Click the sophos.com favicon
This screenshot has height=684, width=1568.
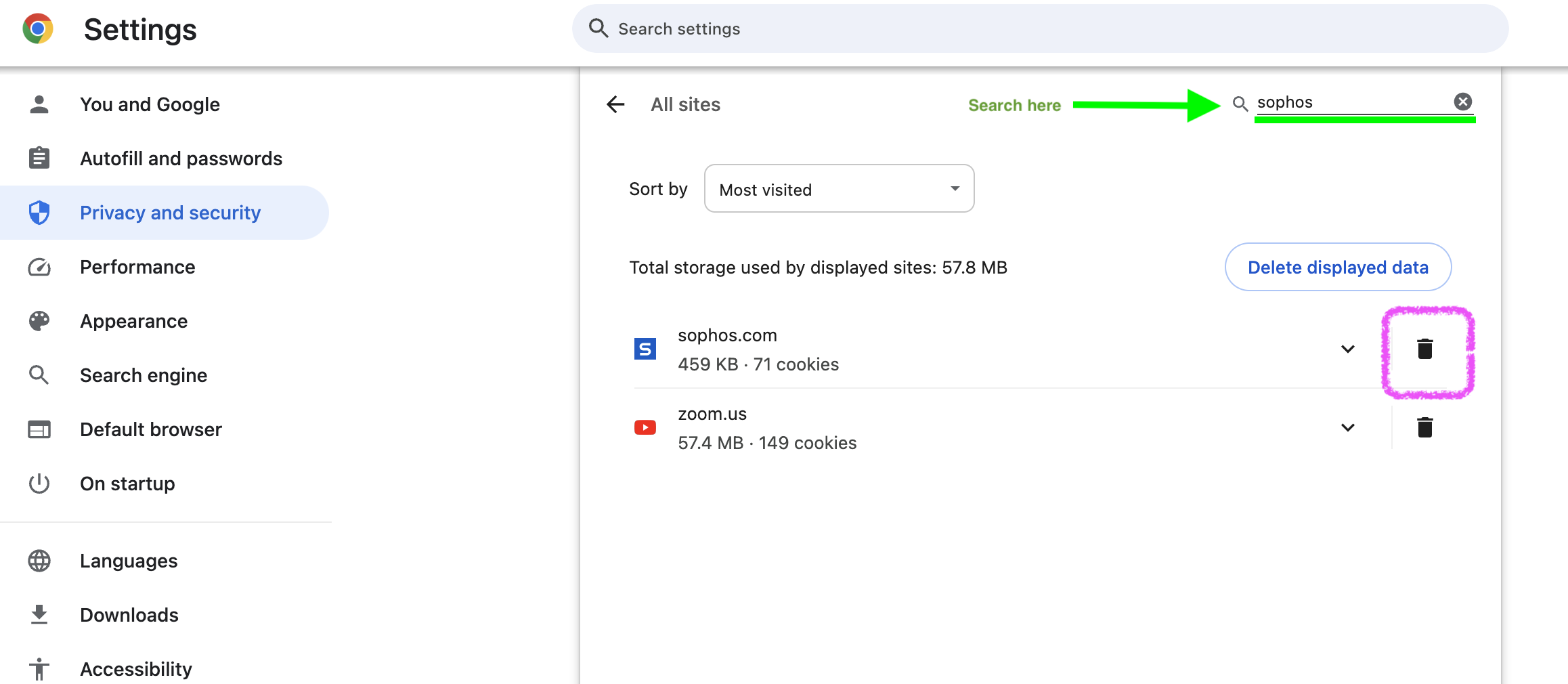click(645, 349)
